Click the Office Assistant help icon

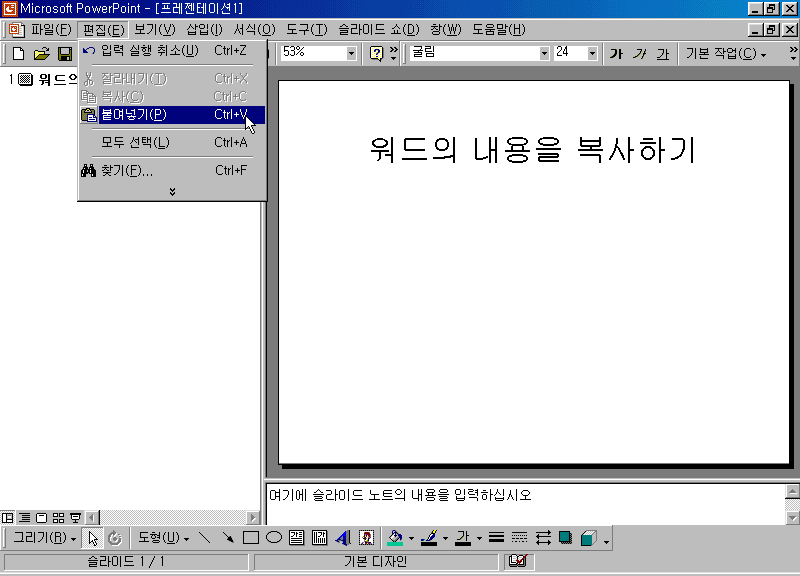pyautogui.click(x=377, y=53)
